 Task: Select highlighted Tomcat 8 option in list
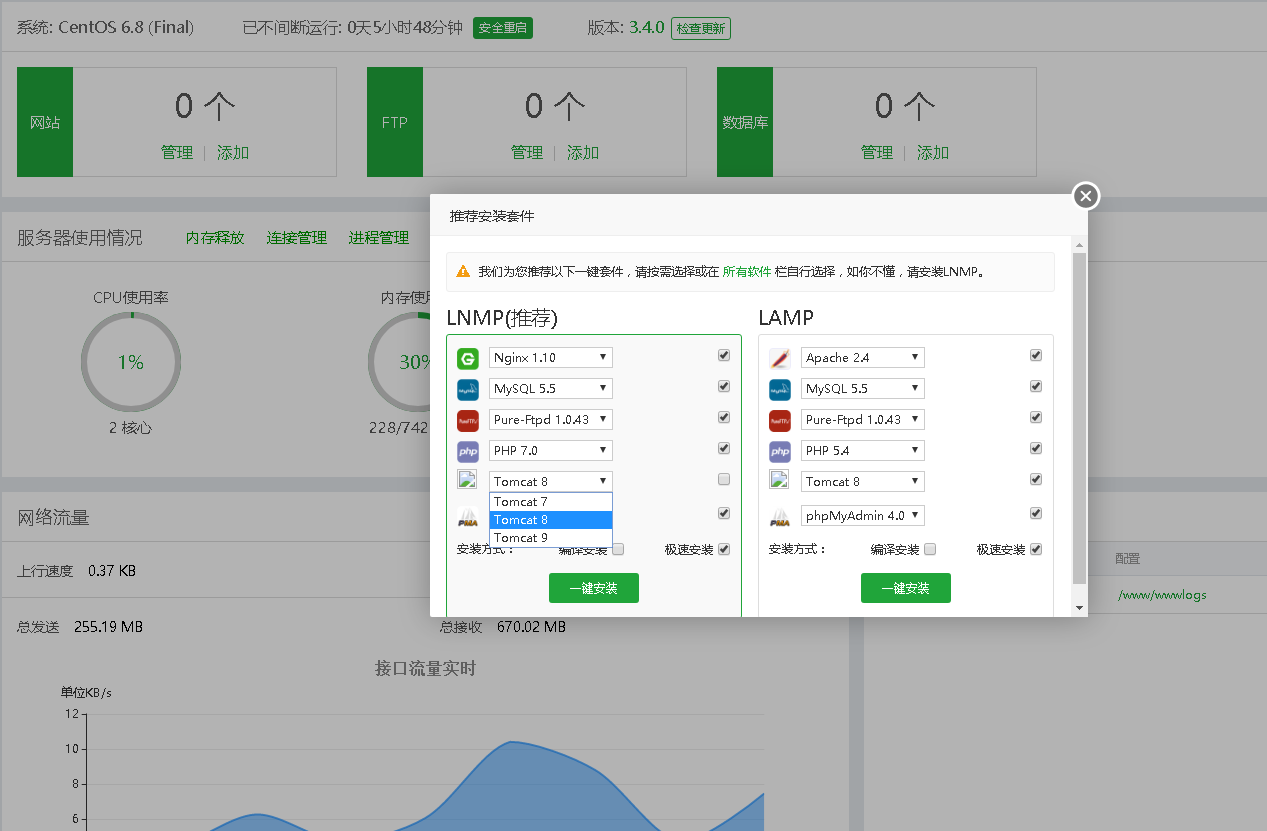[551, 520]
